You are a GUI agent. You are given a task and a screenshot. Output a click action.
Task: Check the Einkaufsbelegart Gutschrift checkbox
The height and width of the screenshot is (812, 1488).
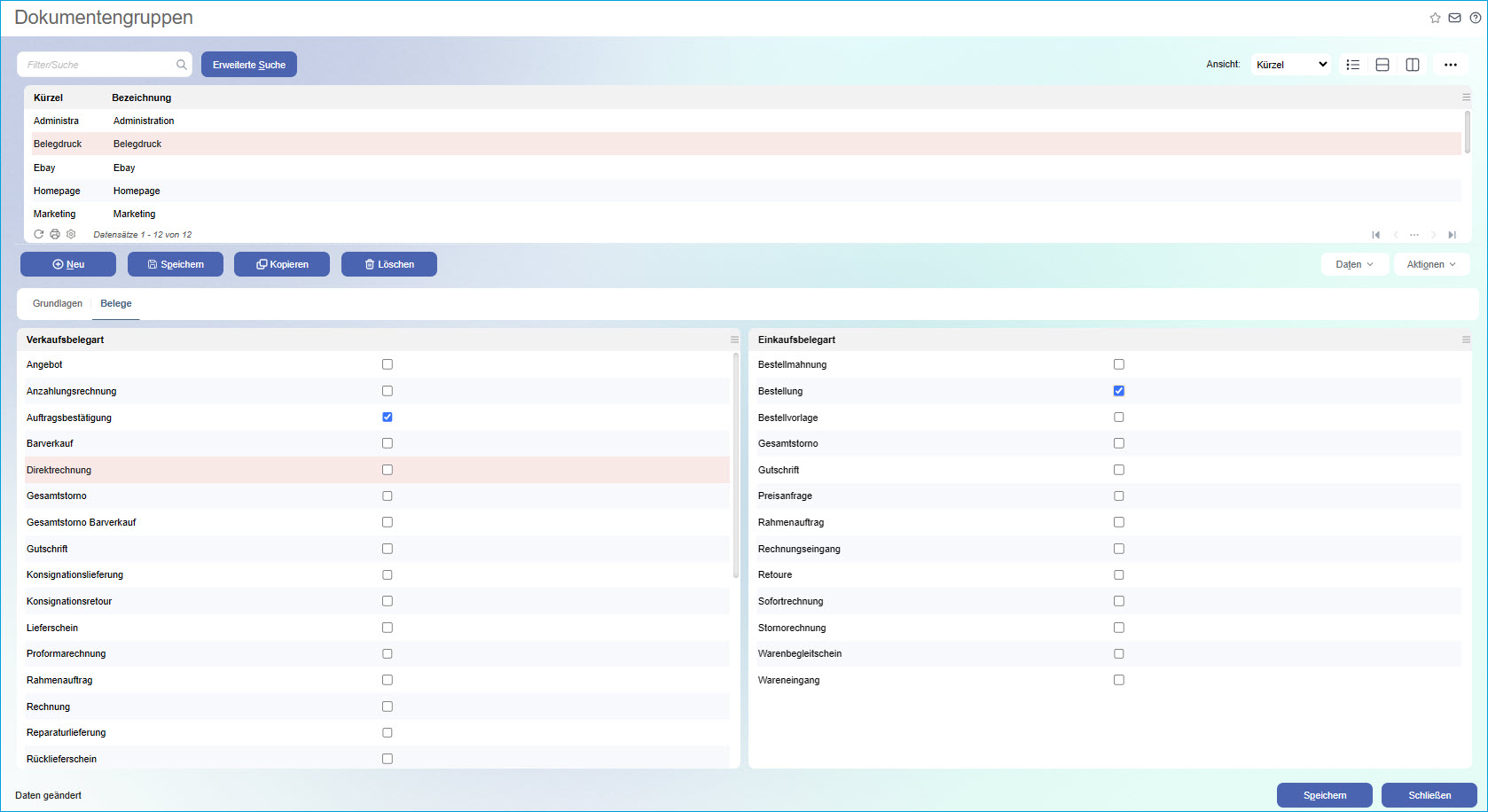click(x=1119, y=470)
